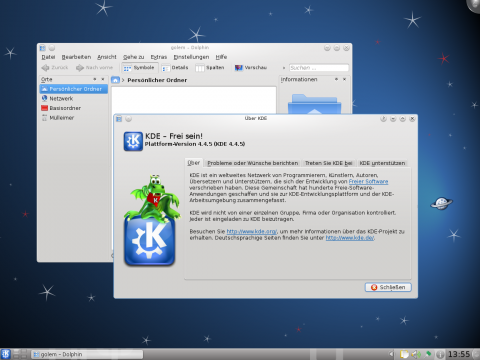This screenshot has width=480, height=360.
Task: Click the Schließen button
Action: 388,287
